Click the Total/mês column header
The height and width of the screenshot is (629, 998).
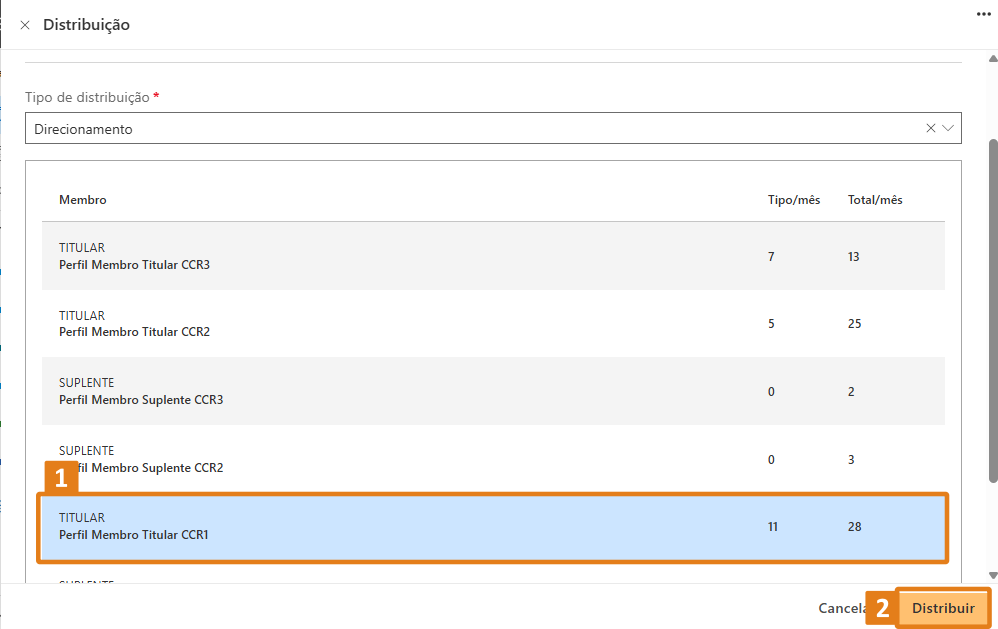point(875,200)
